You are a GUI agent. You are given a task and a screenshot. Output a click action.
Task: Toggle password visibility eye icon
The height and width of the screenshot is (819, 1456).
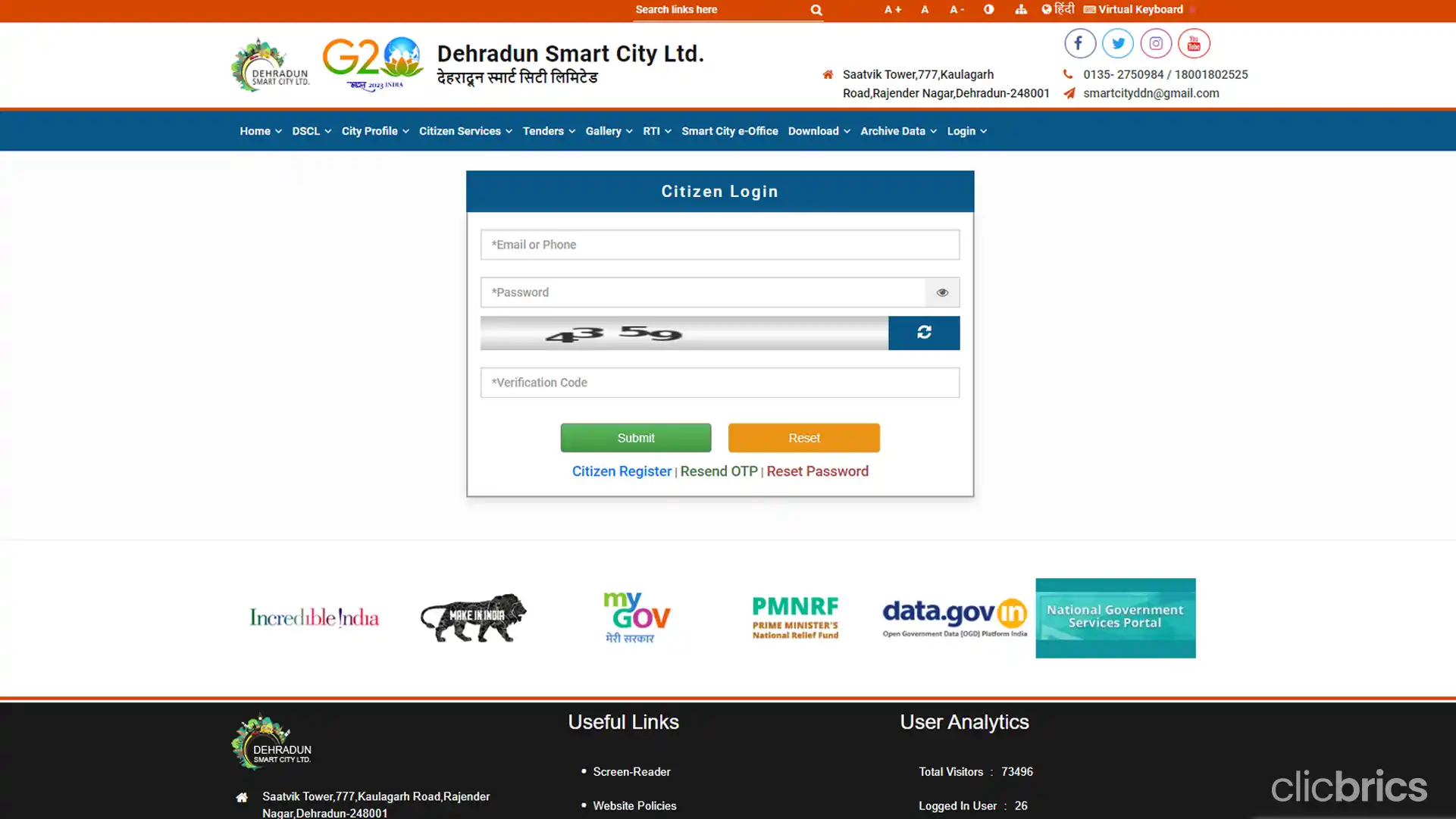click(941, 292)
